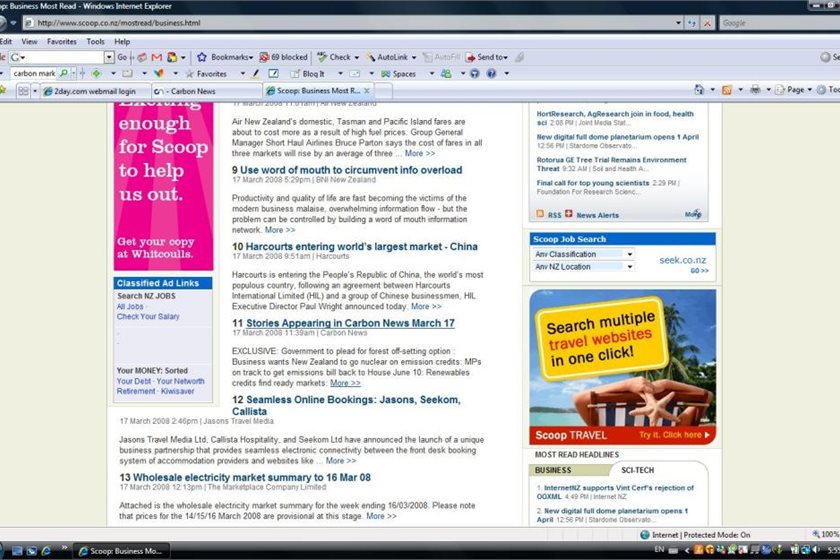The height and width of the screenshot is (560, 840).
Task: Open the Favorites menu
Action: [x=61, y=42]
